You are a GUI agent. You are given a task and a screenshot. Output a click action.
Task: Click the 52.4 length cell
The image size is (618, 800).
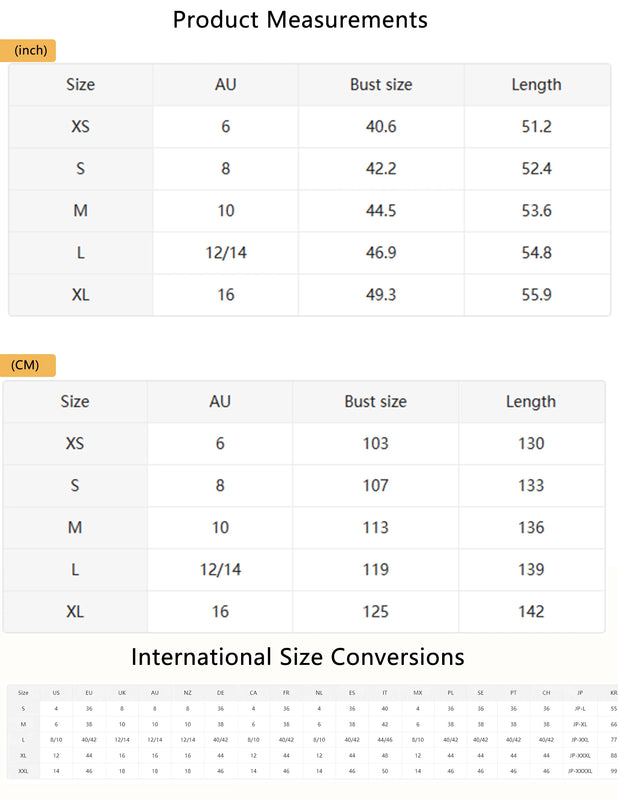536,169
